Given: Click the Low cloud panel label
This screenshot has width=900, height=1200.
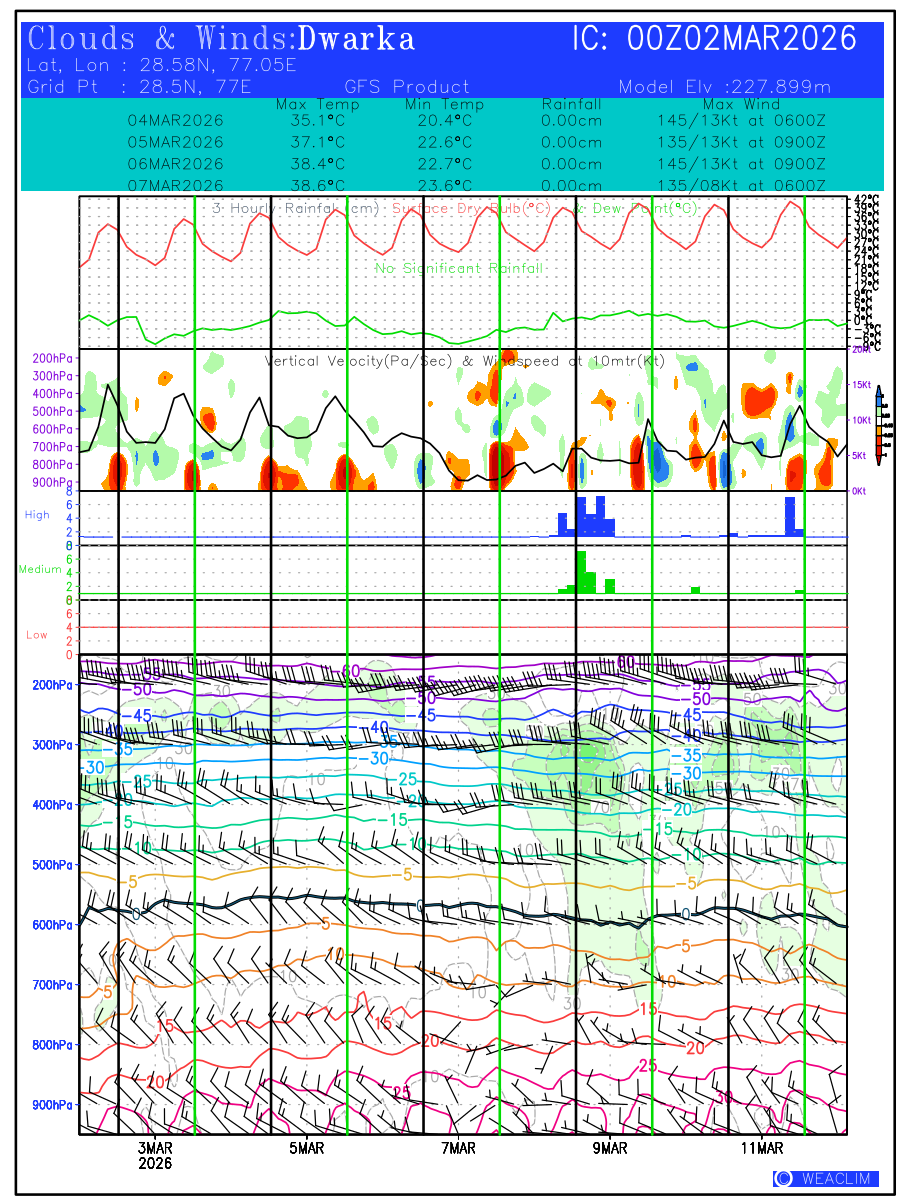Looking at the screenshot, I should click(x=37, y=635).
